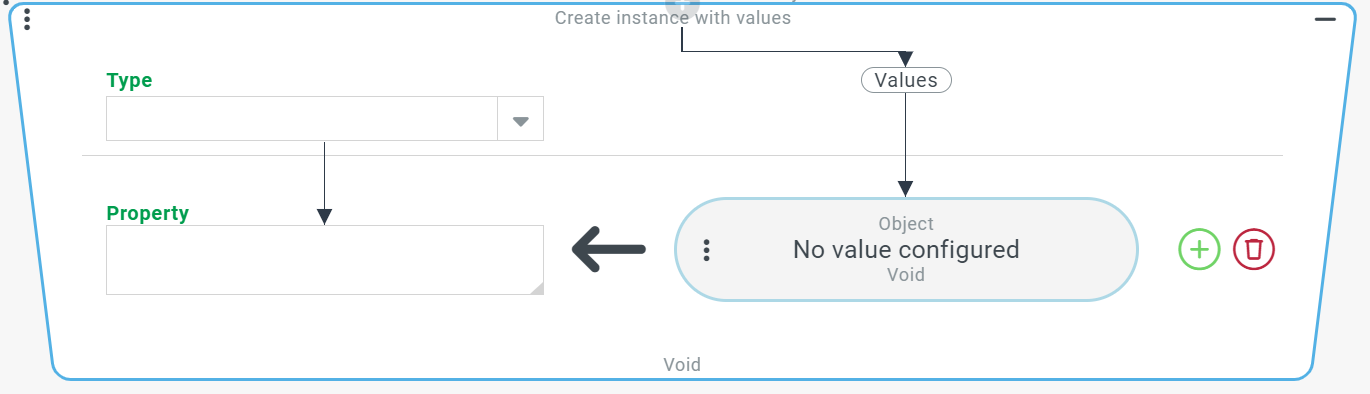Select the 'Create instance with values' title
Screen dimensions: 1370x394
click(673, 18)
